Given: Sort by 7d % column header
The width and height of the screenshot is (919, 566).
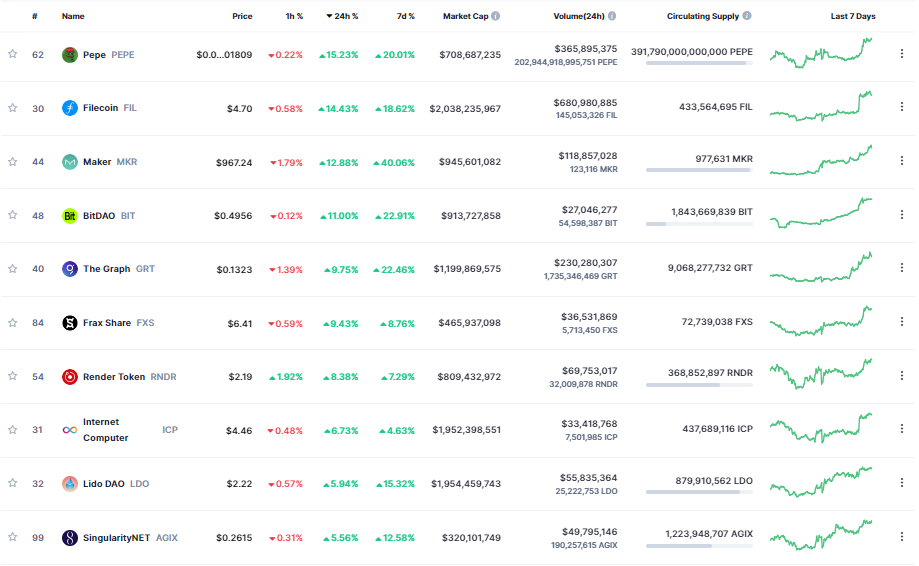Looking at the screenshot, I should click(406, 16).
